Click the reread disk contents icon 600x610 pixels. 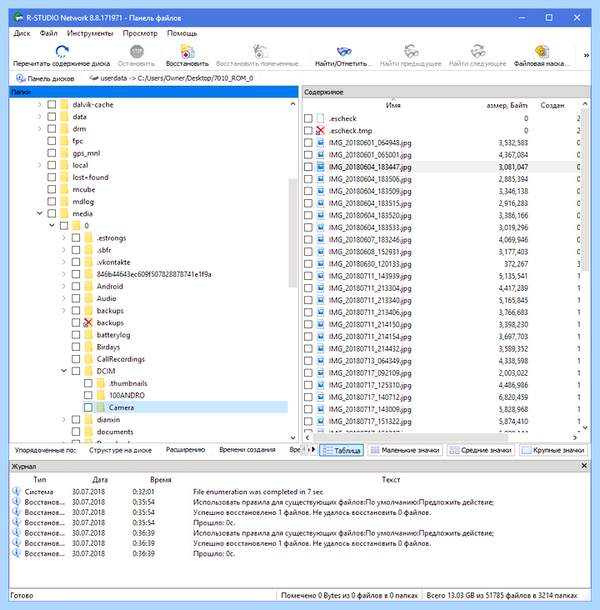(61, 51)
